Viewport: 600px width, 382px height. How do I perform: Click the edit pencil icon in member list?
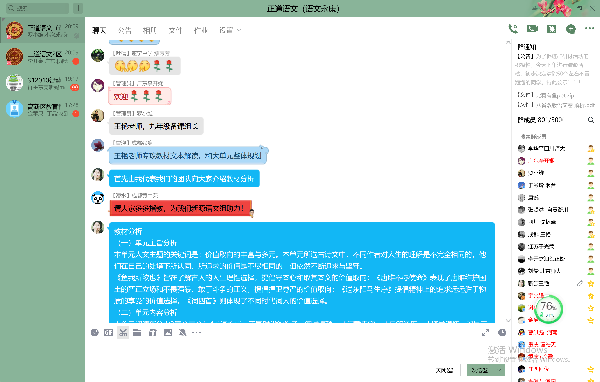(580, 283)
